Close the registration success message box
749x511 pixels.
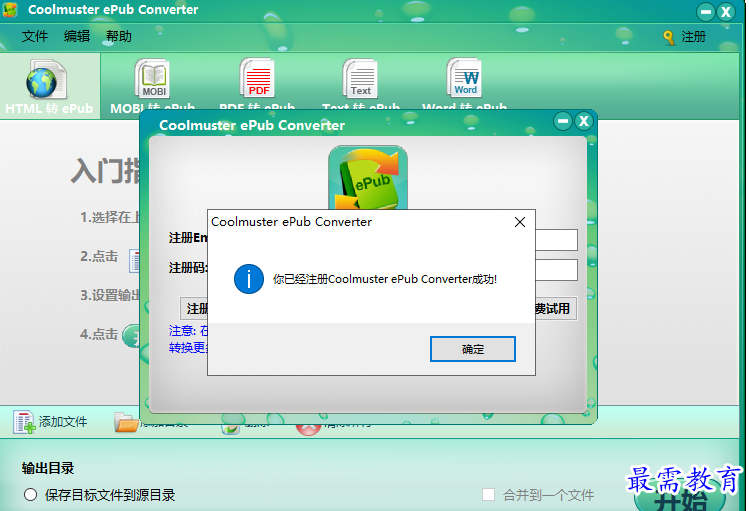[520, 222]
